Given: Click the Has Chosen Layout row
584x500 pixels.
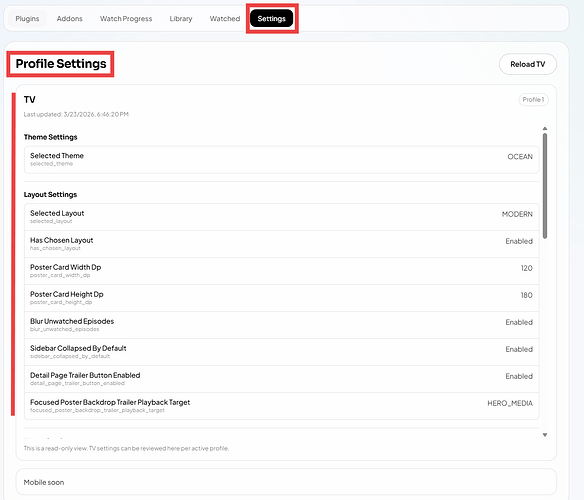Looking at the screenshot, I should [x=282, y=244].
